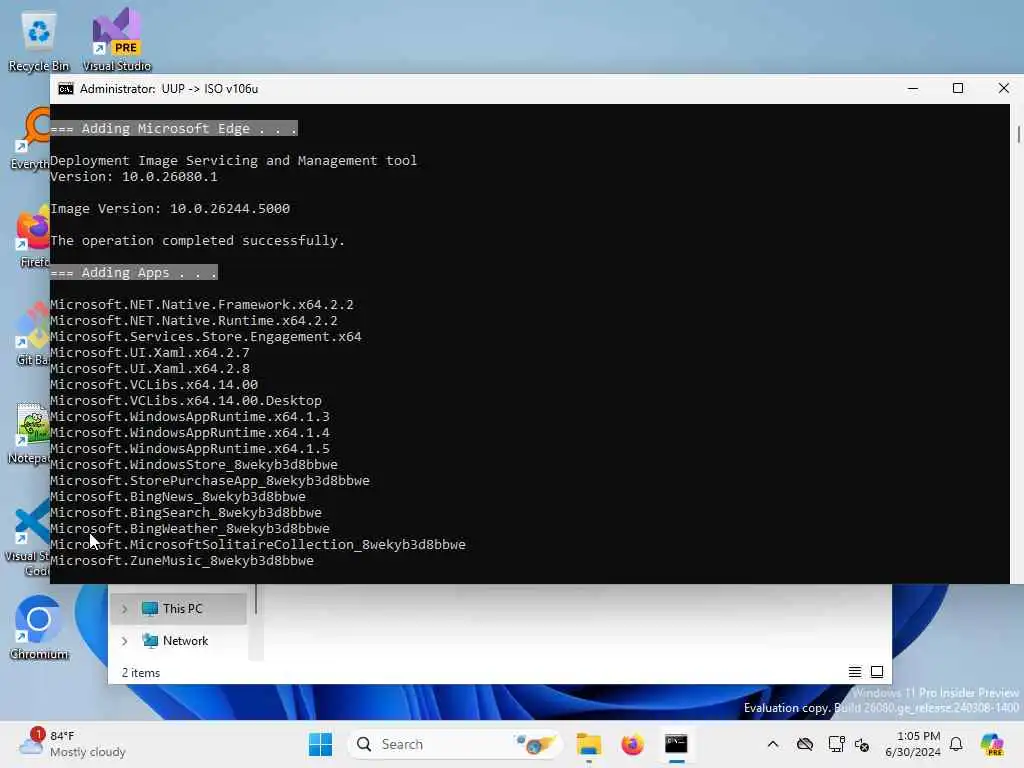Screen dimensions: 1024x768
Task: Show hidden system tray icons
Action: tap(773, 744)
